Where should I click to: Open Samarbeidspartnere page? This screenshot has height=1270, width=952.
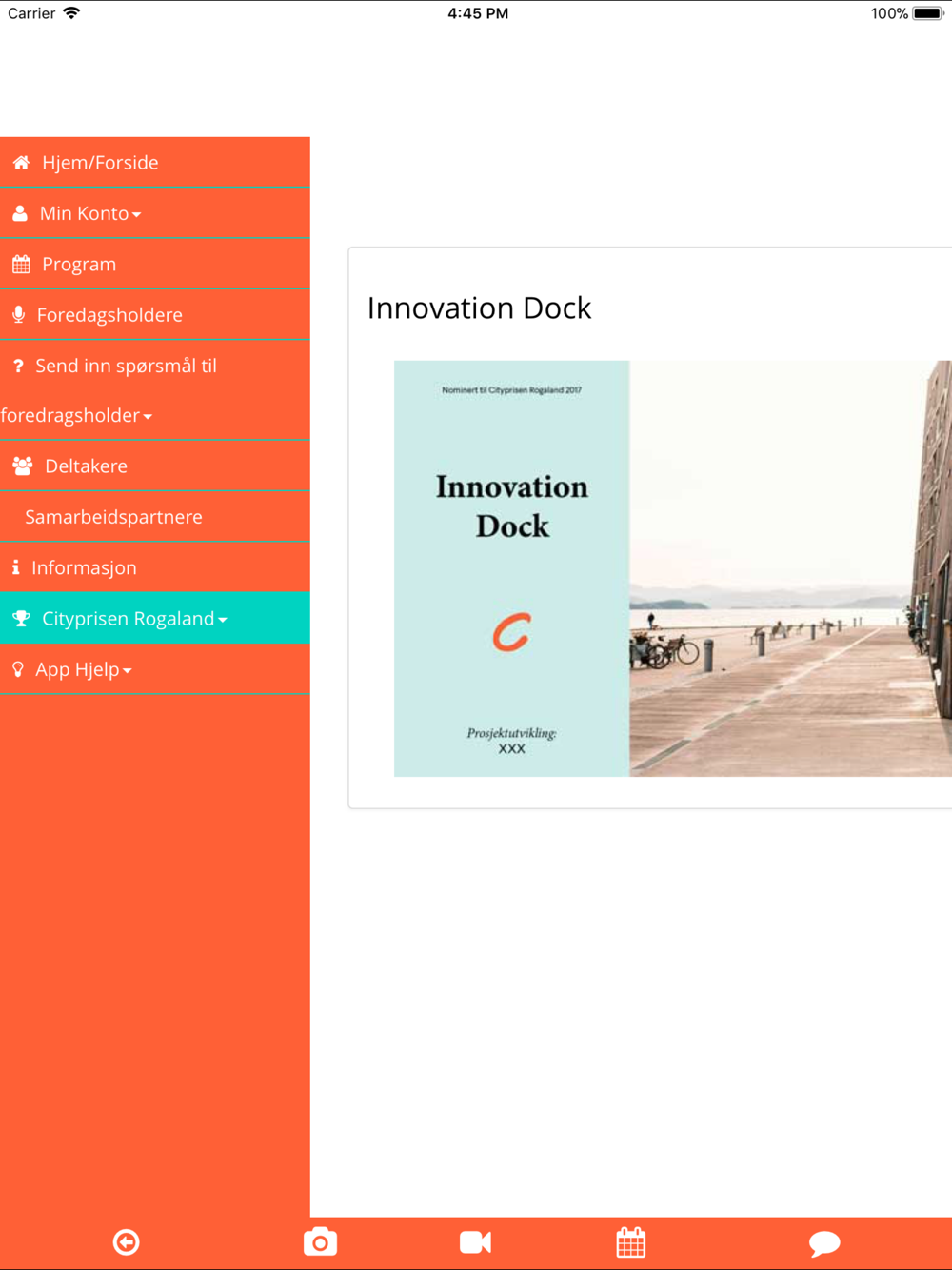coord(155,516)
